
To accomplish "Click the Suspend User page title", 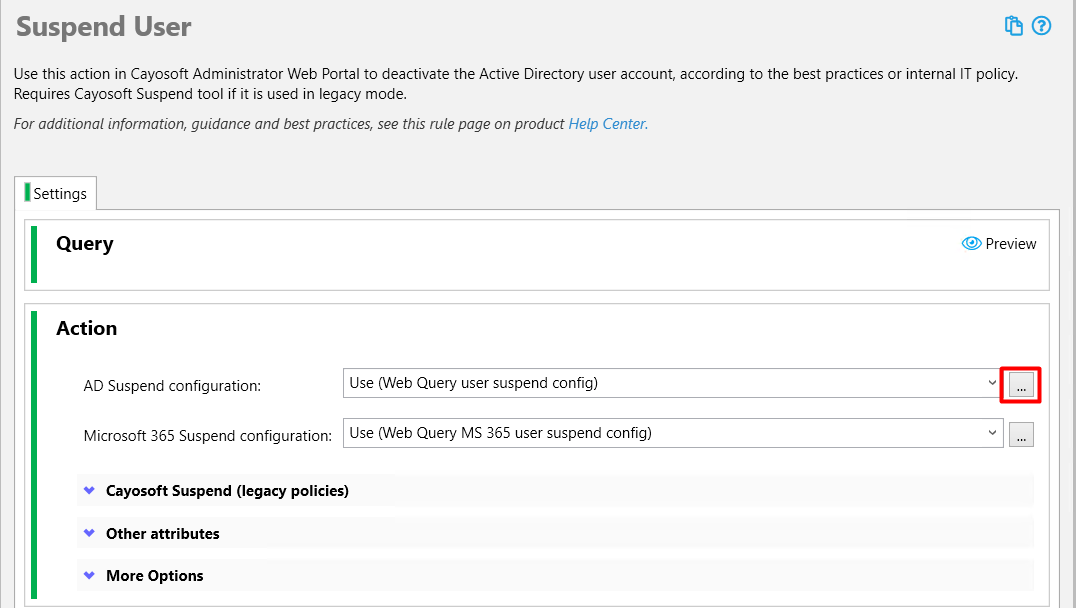I will 104,27.
